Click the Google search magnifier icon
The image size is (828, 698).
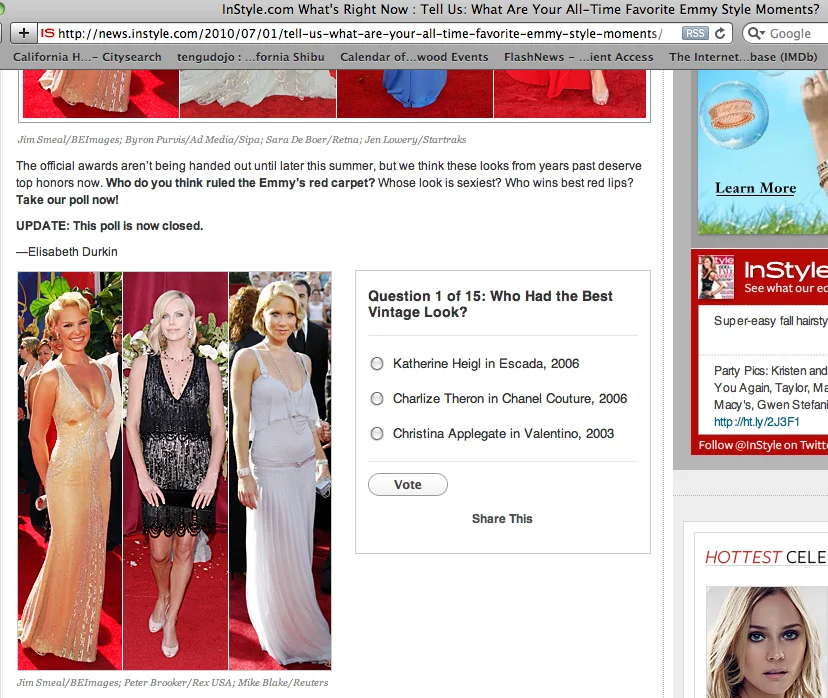click(x=756, y=33)
